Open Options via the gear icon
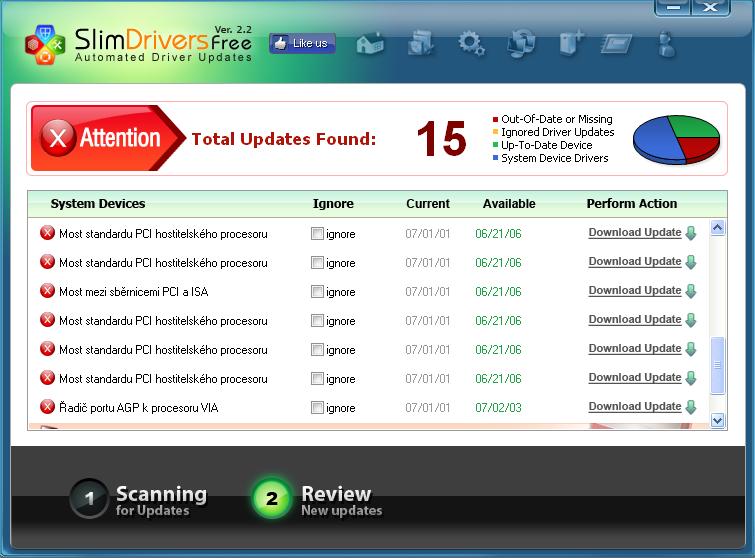The width and height of the screenshot is (755, 558). [x=471, y=43]
